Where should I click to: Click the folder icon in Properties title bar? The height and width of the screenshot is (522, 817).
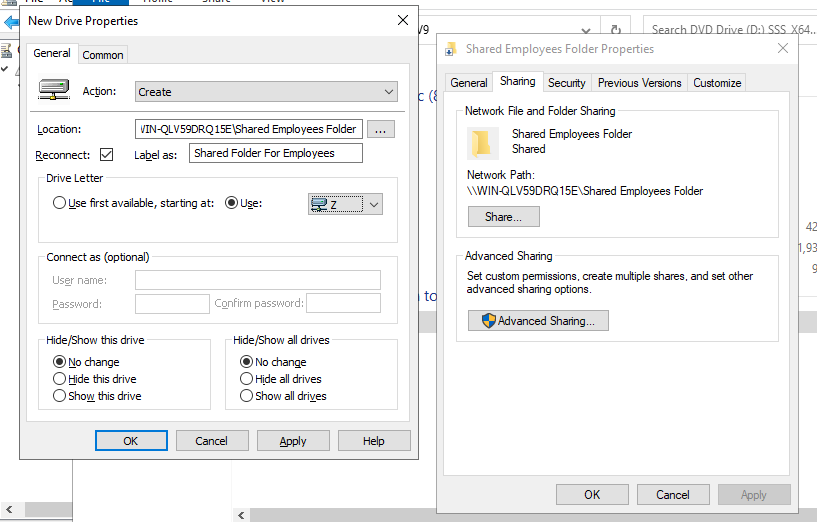pos(451,49)
